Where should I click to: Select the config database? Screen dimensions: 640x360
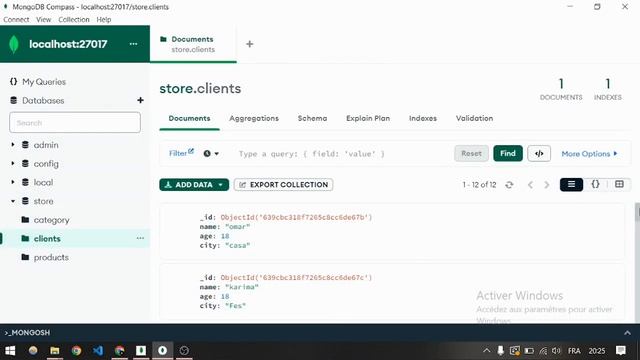tap(46, 164)
